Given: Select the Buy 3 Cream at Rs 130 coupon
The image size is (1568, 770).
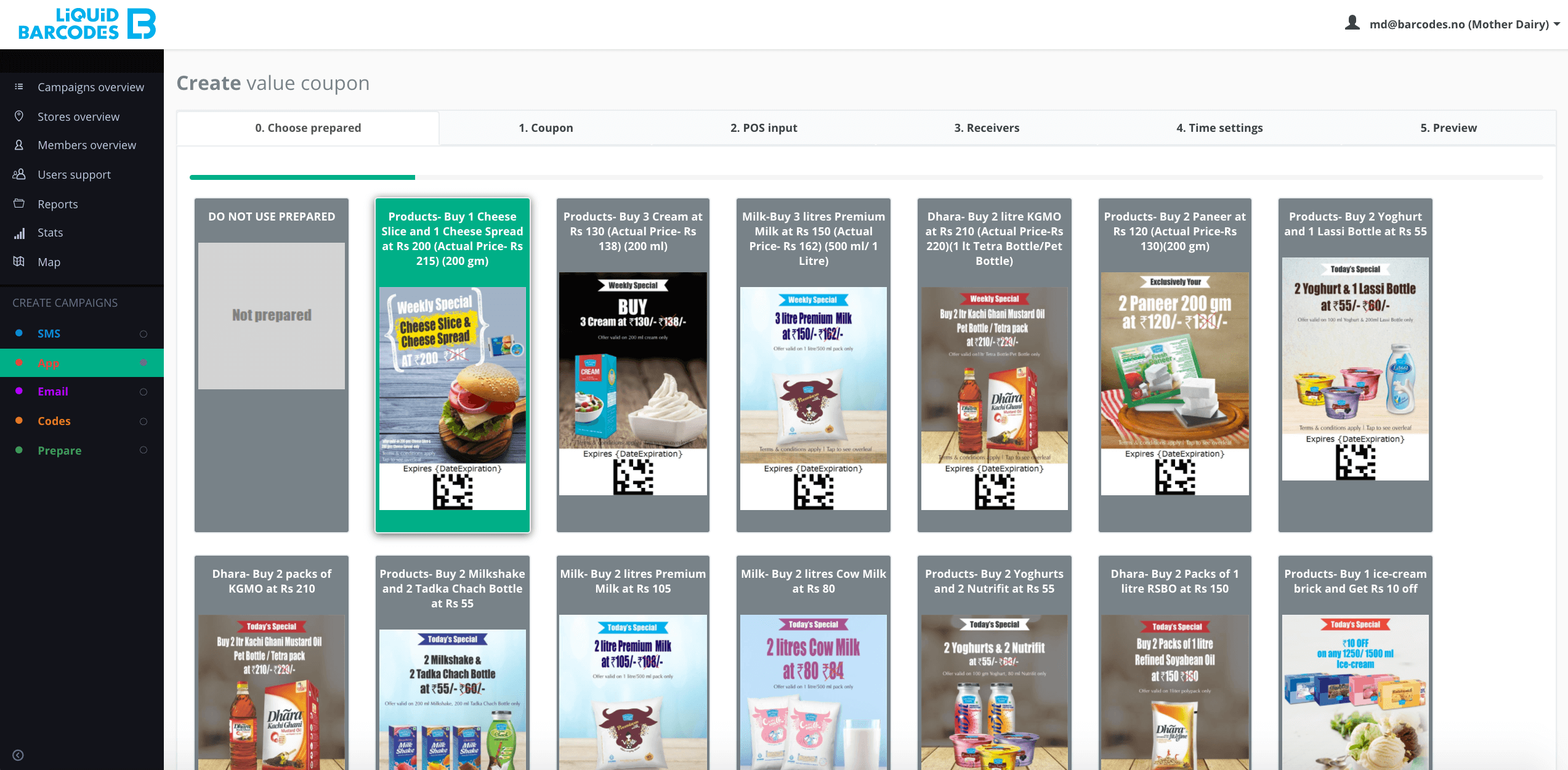Looking at the screenshot, I should (633, 365).
